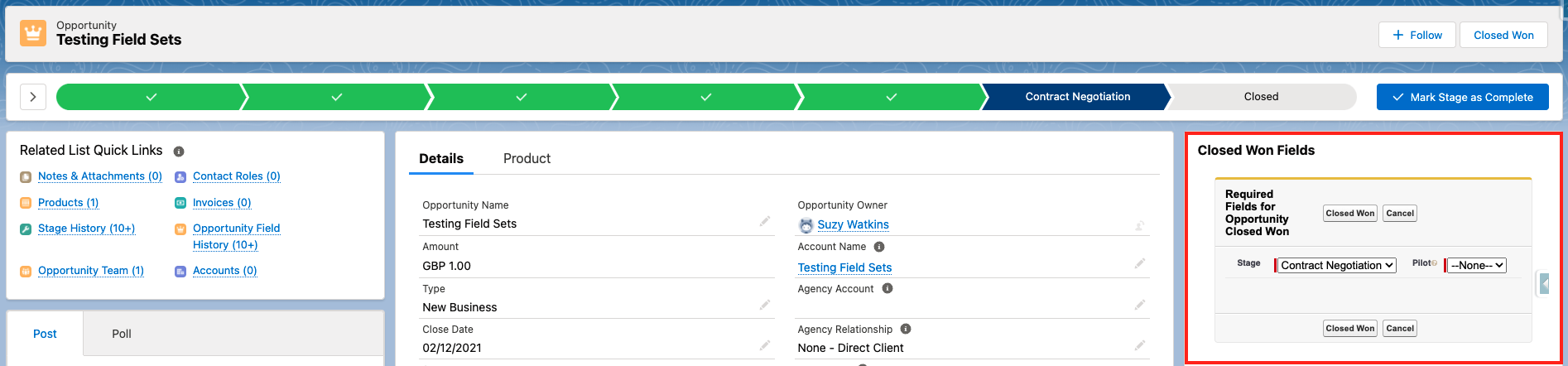
Task: Edit Close Date with pencil icon
Action: pyautogui.click(x=765, y=345)
